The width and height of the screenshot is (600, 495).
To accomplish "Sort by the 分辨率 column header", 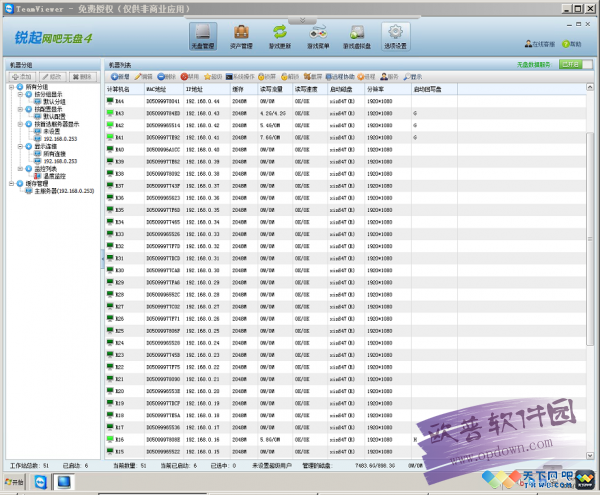I will pos(388,89).
